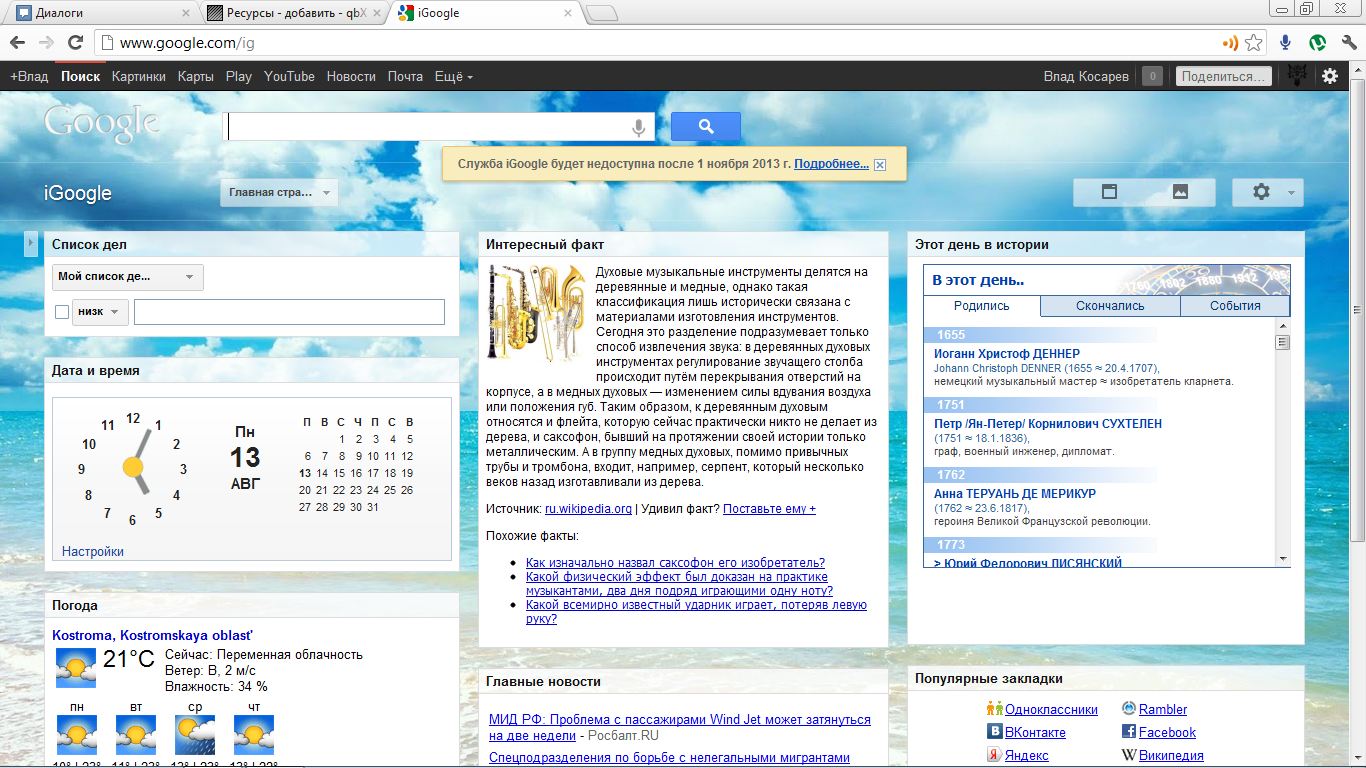The width and height of the screenshot is (1366, 768).
Task: Follow the 'Подробнее...' link in the notice
Action: 831,164
